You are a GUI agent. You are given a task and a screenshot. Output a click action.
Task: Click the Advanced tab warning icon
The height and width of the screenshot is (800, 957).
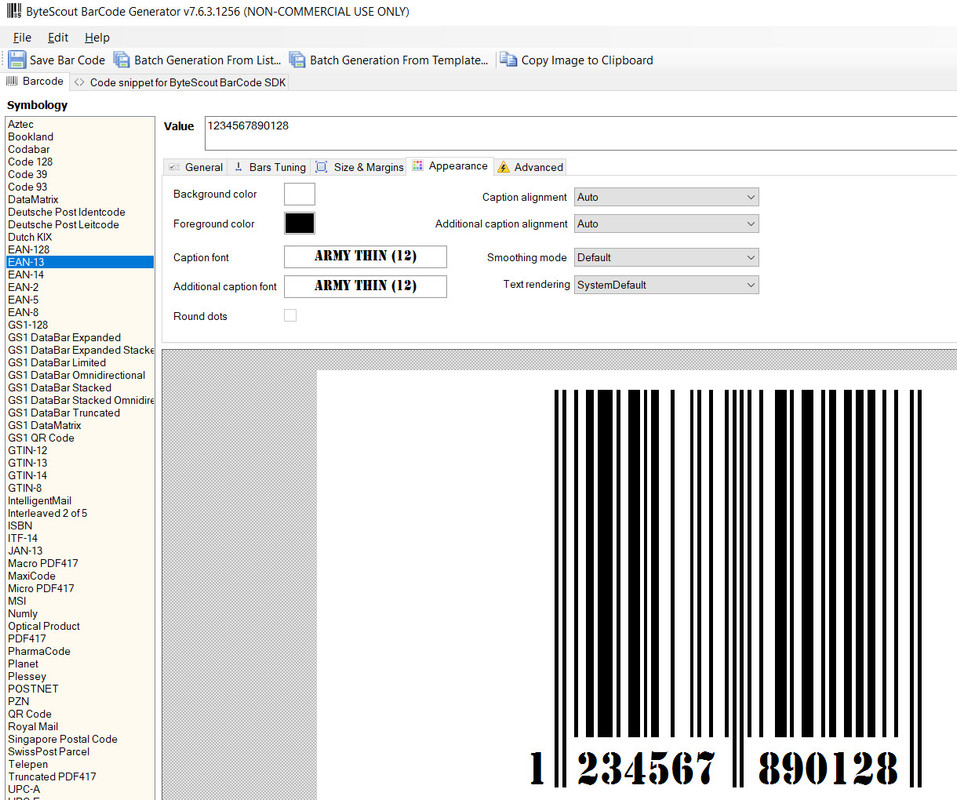(x=504, y=167)
